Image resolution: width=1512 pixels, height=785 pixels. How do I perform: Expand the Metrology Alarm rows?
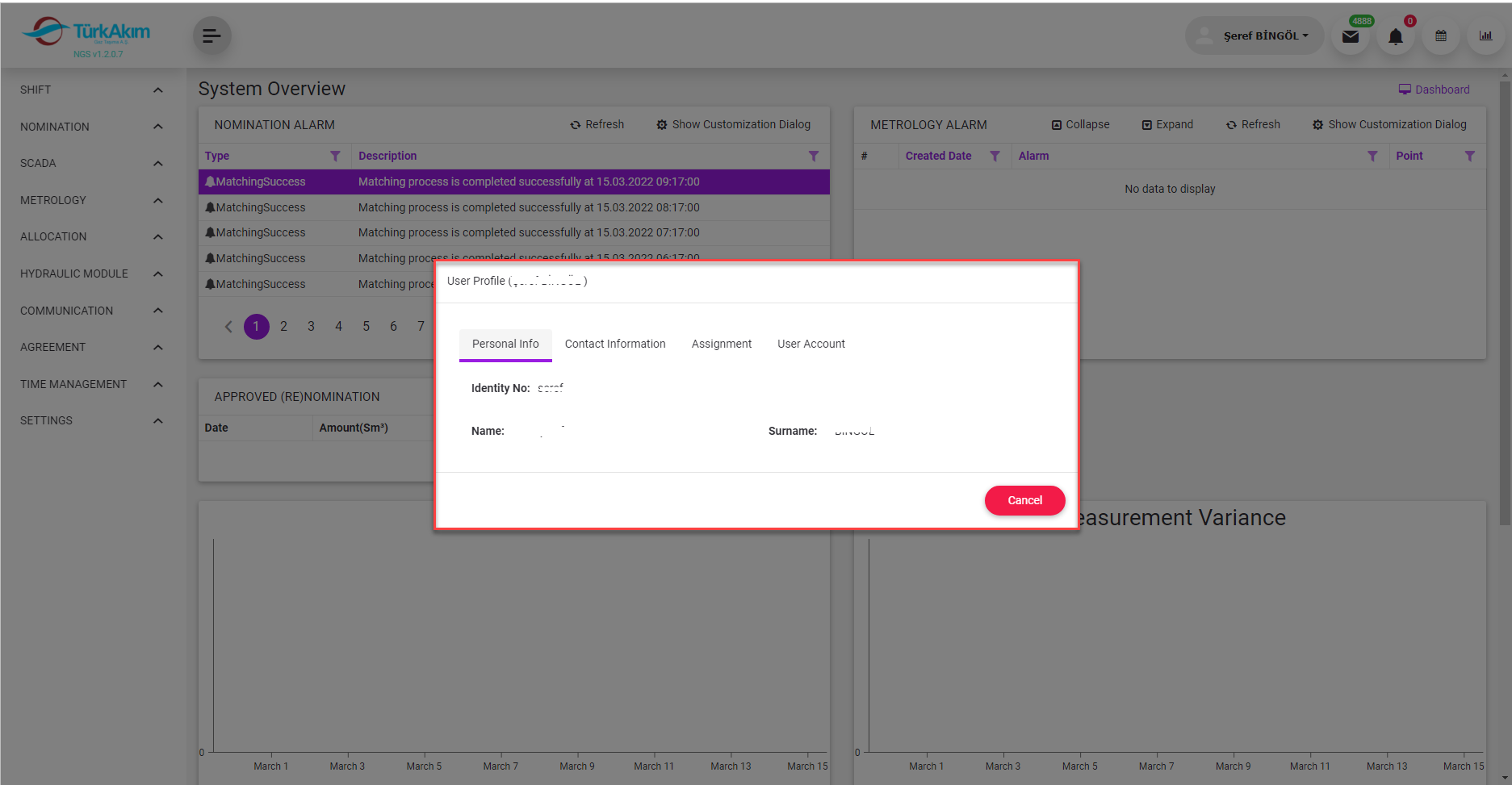(1167, 124)
